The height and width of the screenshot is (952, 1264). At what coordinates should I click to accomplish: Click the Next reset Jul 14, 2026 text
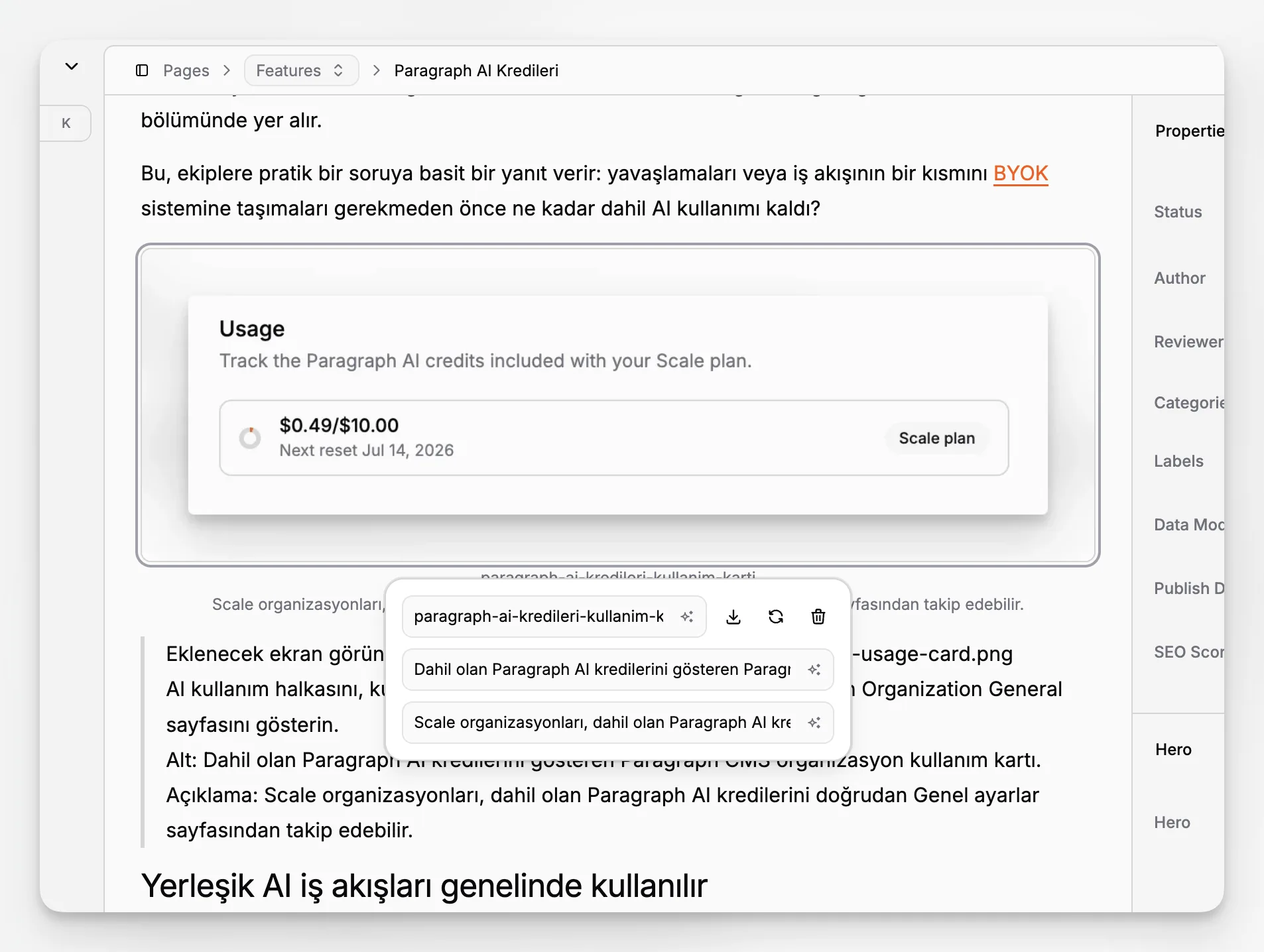click(x=367, y=450)
